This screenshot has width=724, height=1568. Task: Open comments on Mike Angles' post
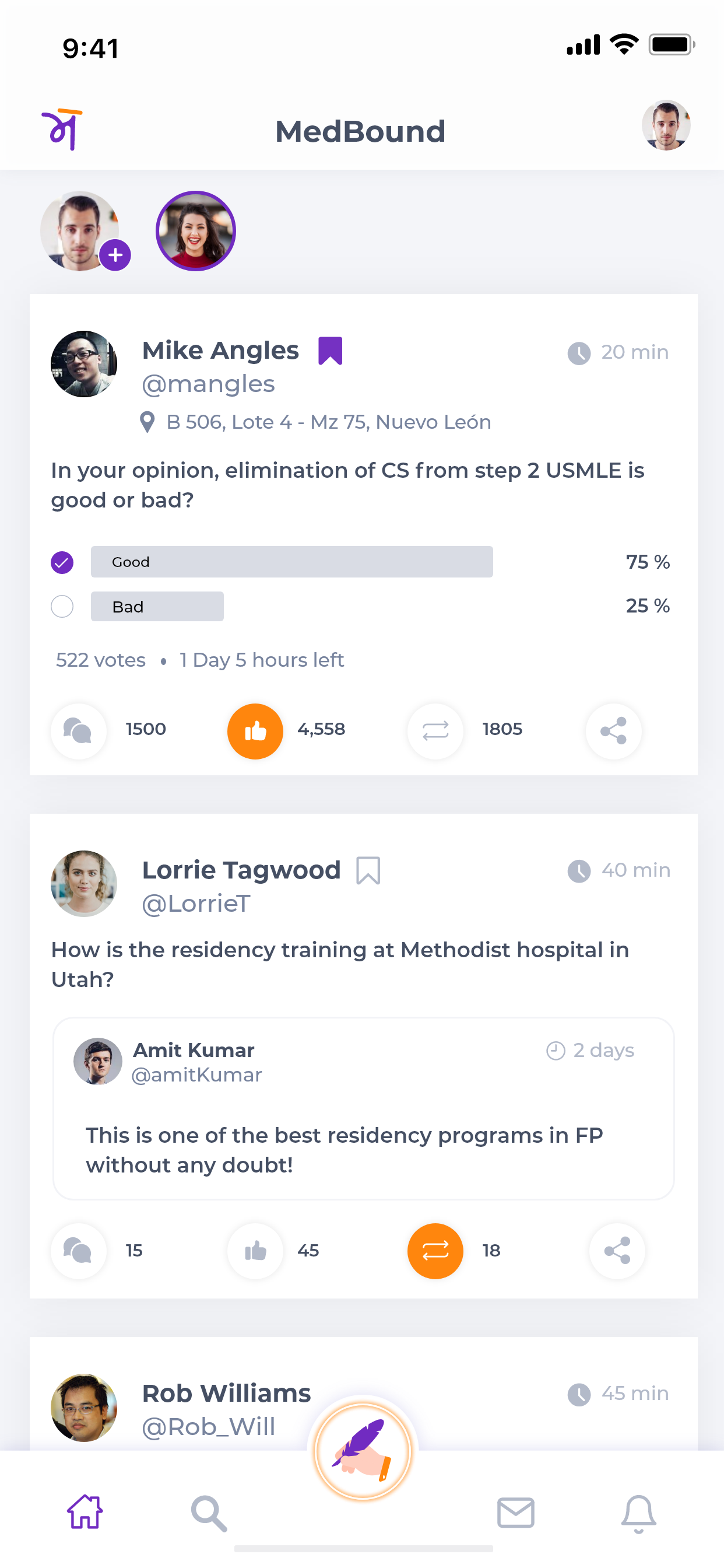[79, 730]
